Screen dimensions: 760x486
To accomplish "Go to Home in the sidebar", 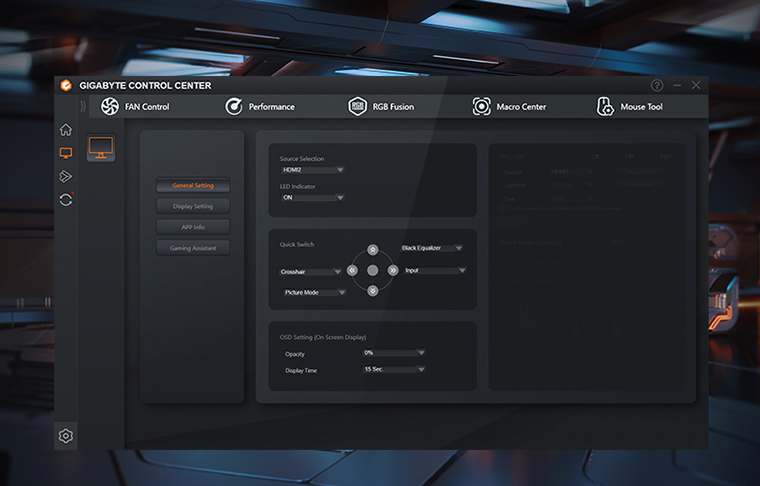I will 65,129.
